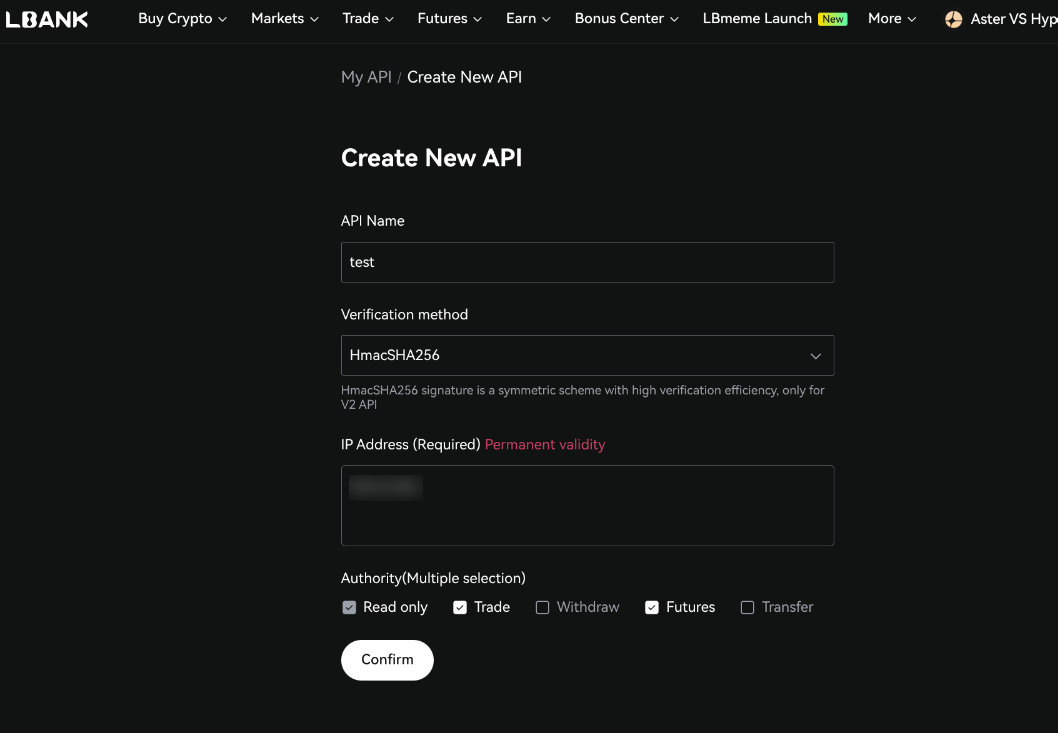Expand the More menu
The height and width of the screenshot is (733, 1058).
click(892, 19)
